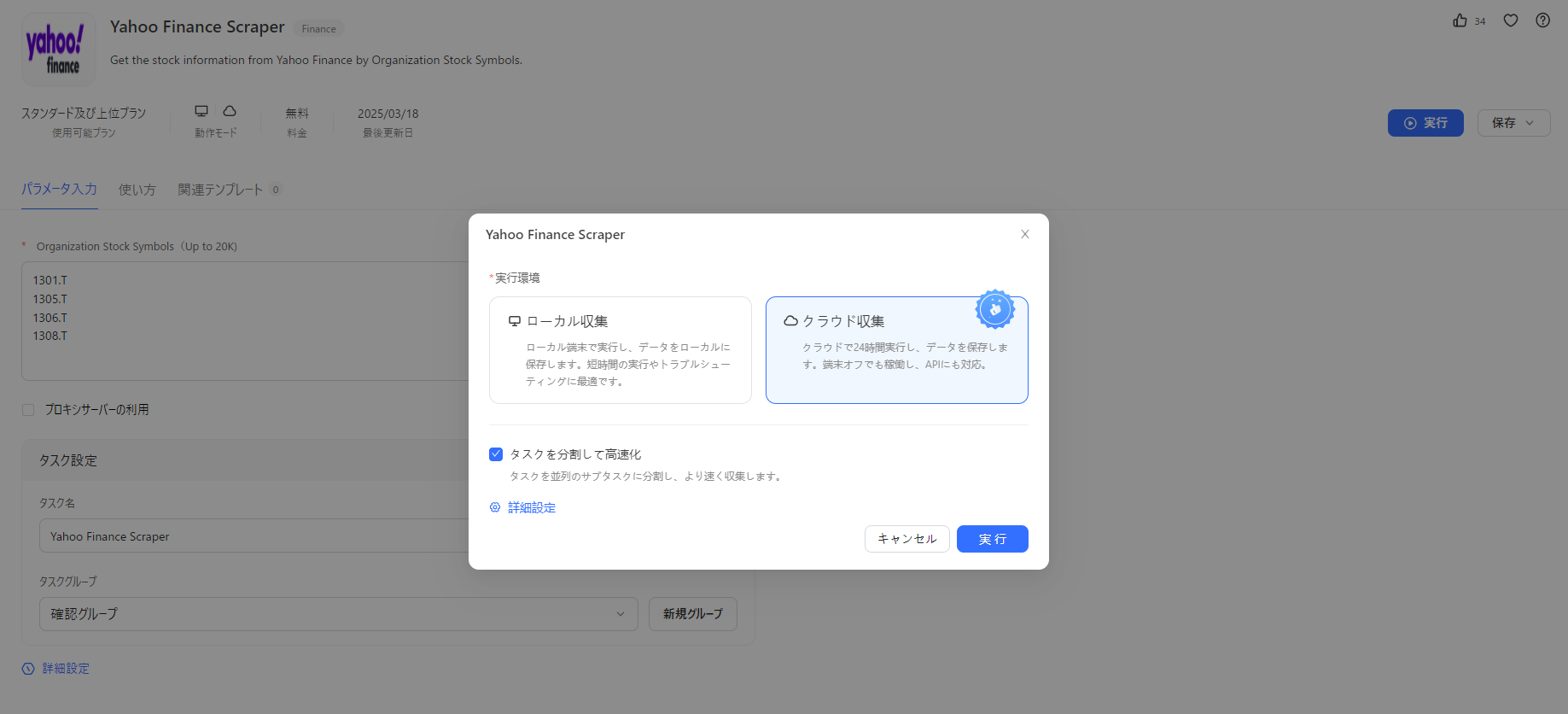Click the 実行 button in page header

coord(1425,123)
